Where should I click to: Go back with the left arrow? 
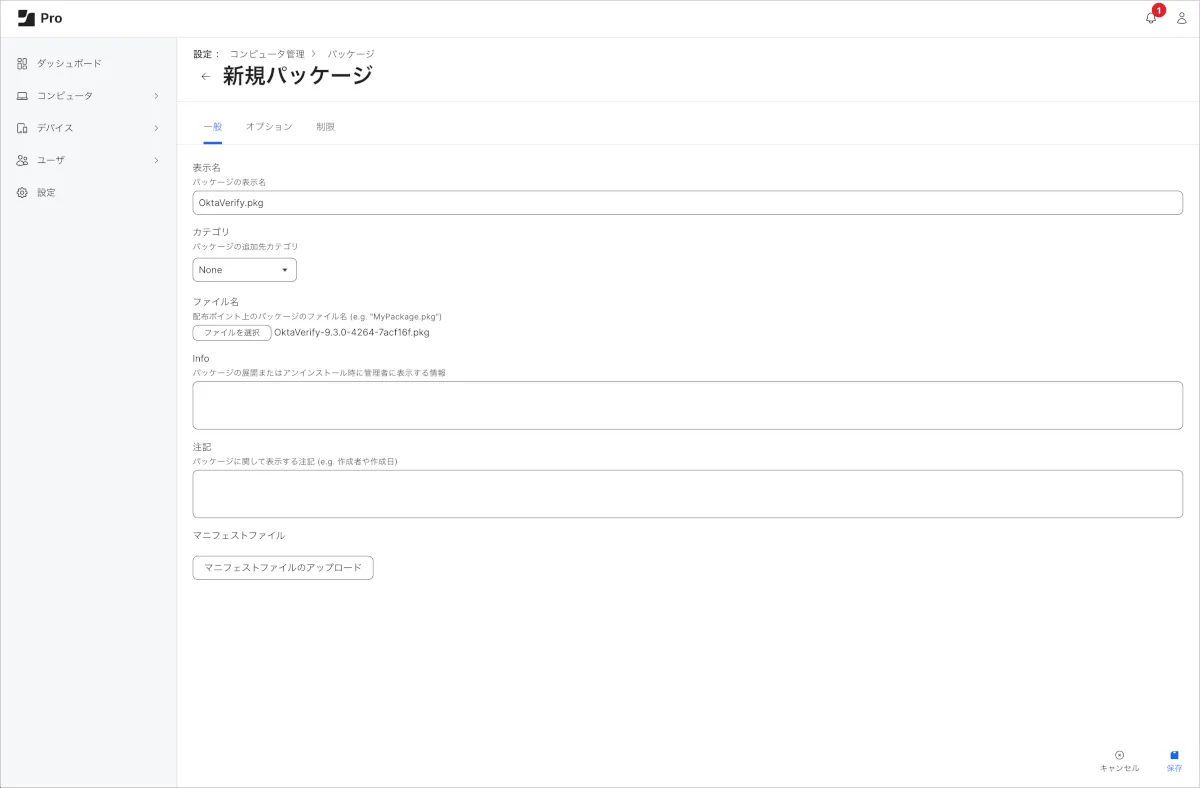[x=206, y=76]
